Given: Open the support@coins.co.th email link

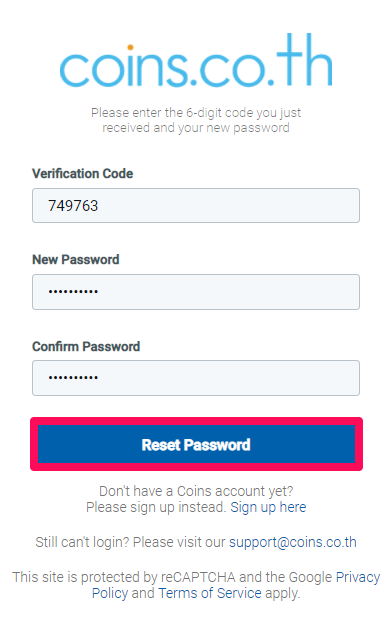Looking at the screenshot, I should click(x=292, y=542).
